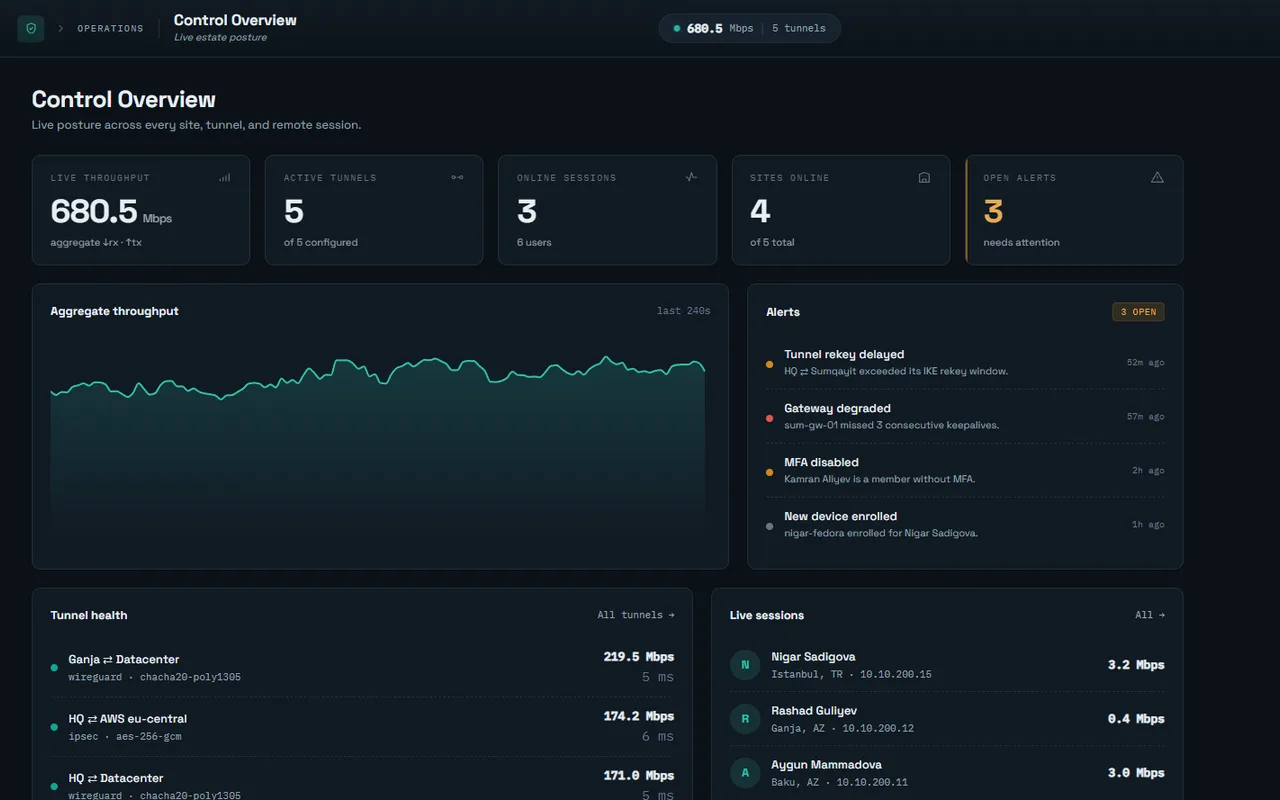Select the Gateway degraded alert
This screenshot has height=800, width=1280.
click(965, 416)
